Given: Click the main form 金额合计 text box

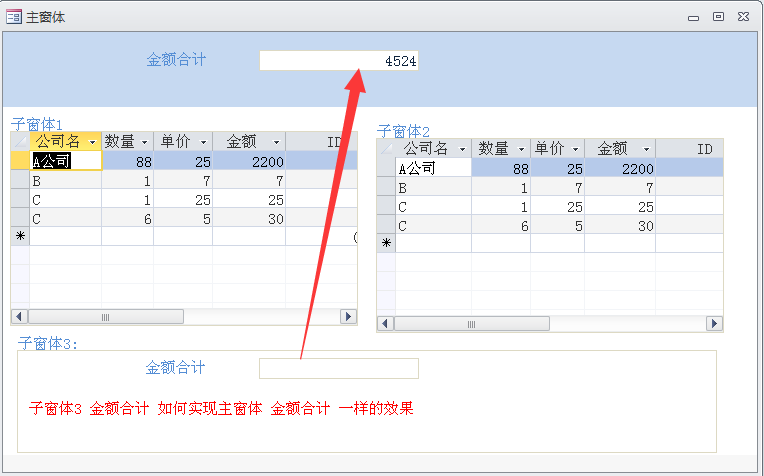Looking at the screenshot, I should pyautogui.click(x=338, y=61).
